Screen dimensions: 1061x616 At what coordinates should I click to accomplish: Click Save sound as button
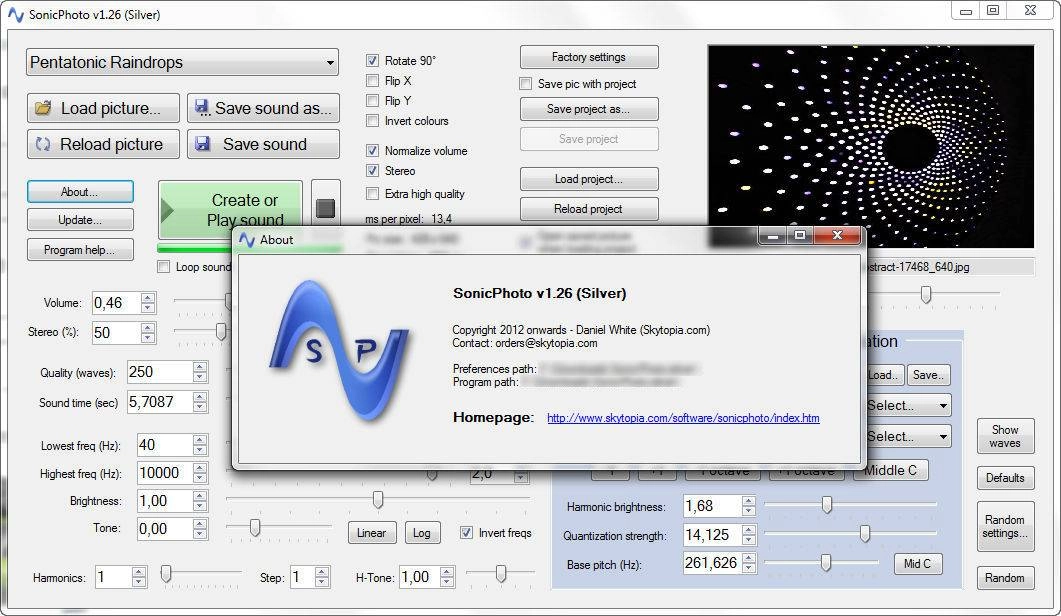pos(263,108)
